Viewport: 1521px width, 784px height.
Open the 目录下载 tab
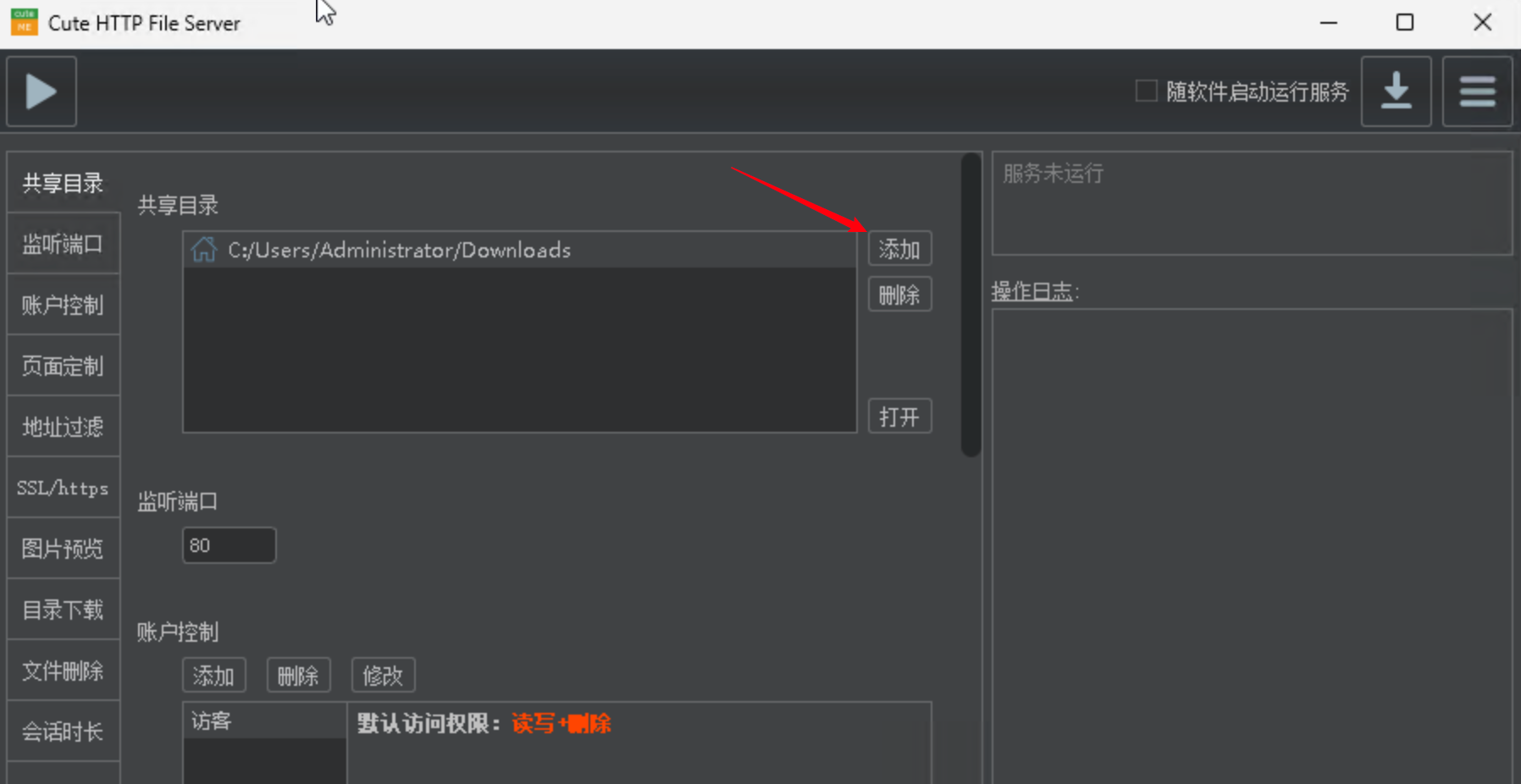[x=63, y=610]
